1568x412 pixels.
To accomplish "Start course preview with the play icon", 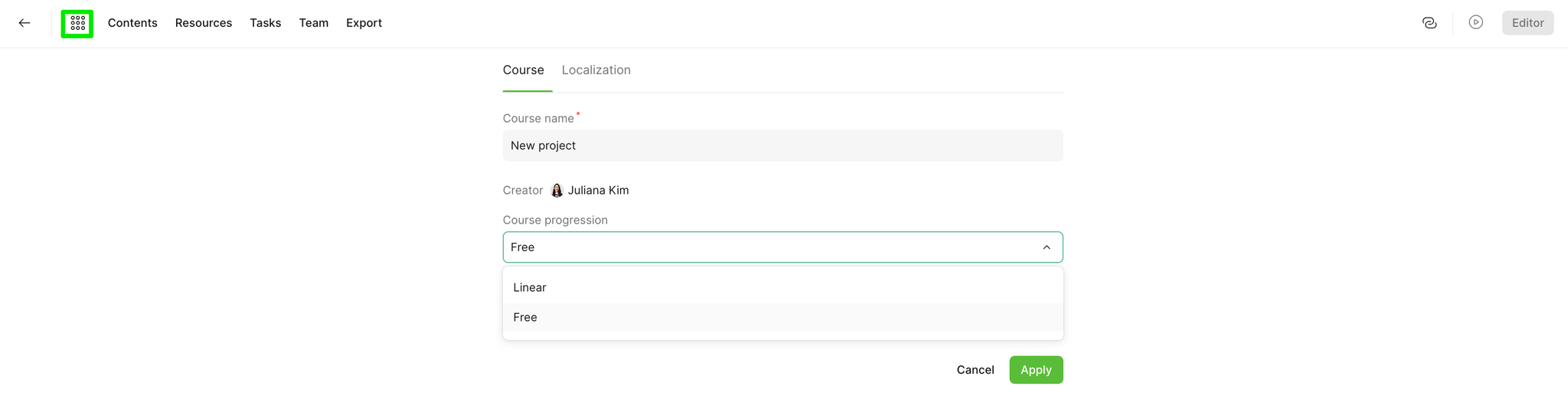I will point(1475,23).
